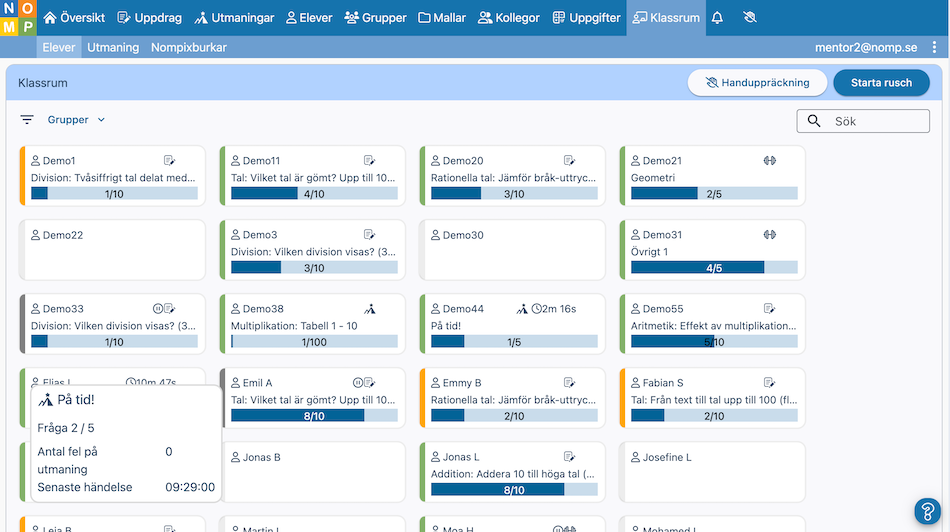
Task: Click Demo31 dumbbell training icon
Action: click(769, 234)
